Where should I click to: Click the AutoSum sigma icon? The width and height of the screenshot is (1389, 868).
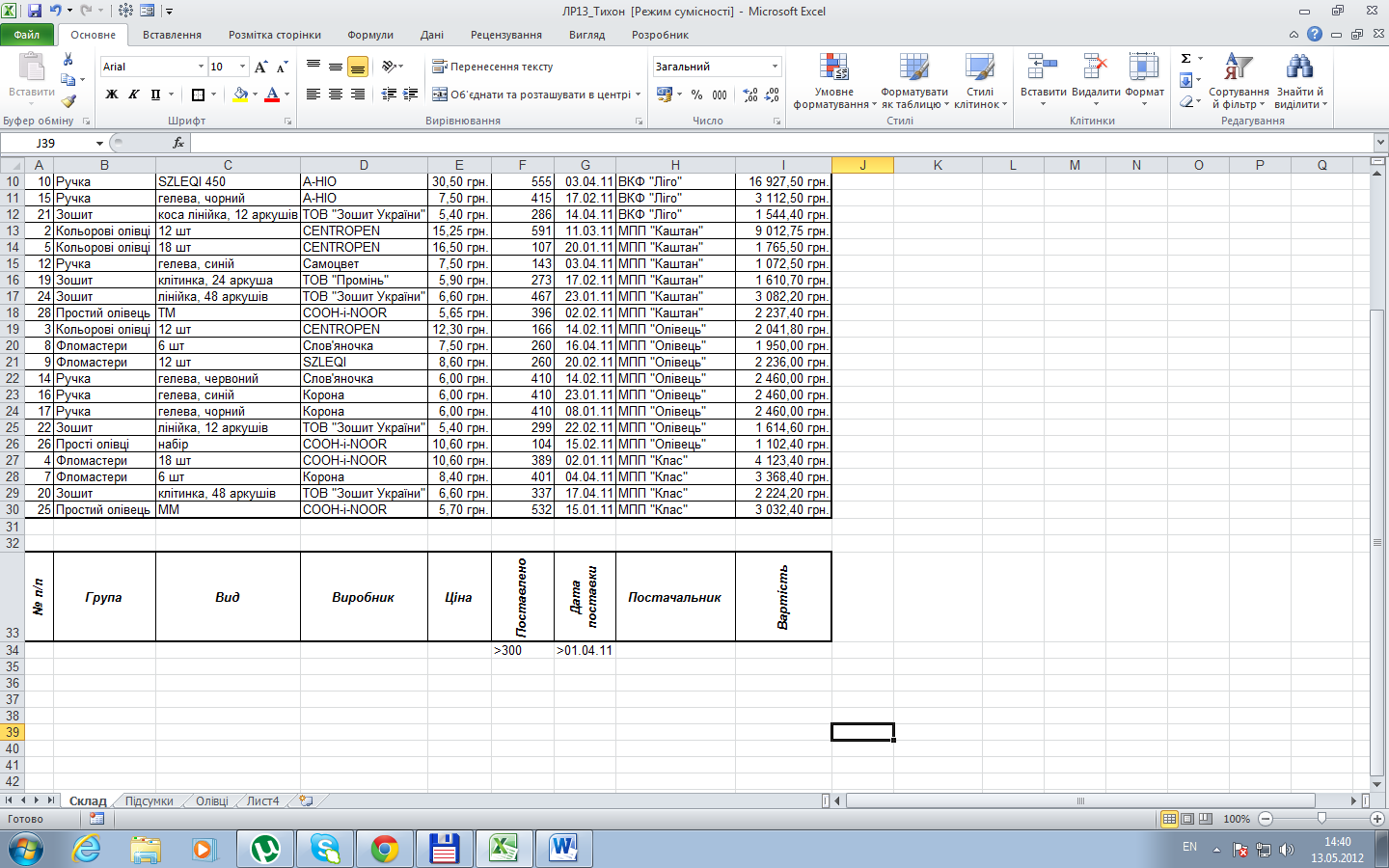[1186, 59]
